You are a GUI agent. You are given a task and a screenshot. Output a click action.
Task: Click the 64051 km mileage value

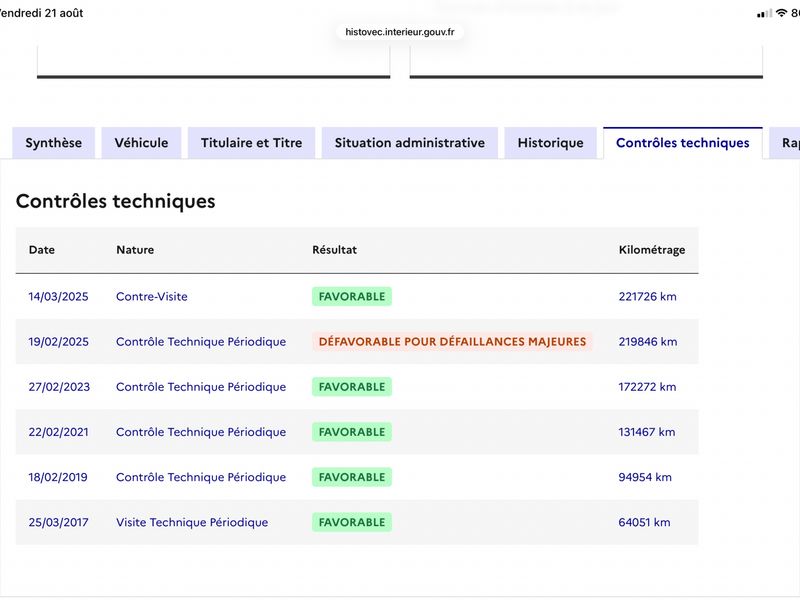pos(644,522)
